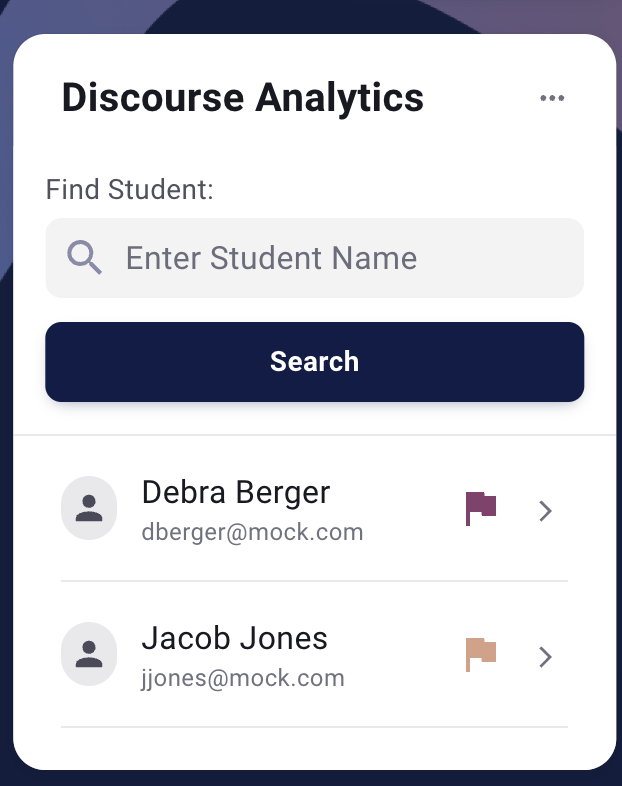622x786 pixels.
Task: Click the Discourse Analytics heading
Action: click(243, 98)
